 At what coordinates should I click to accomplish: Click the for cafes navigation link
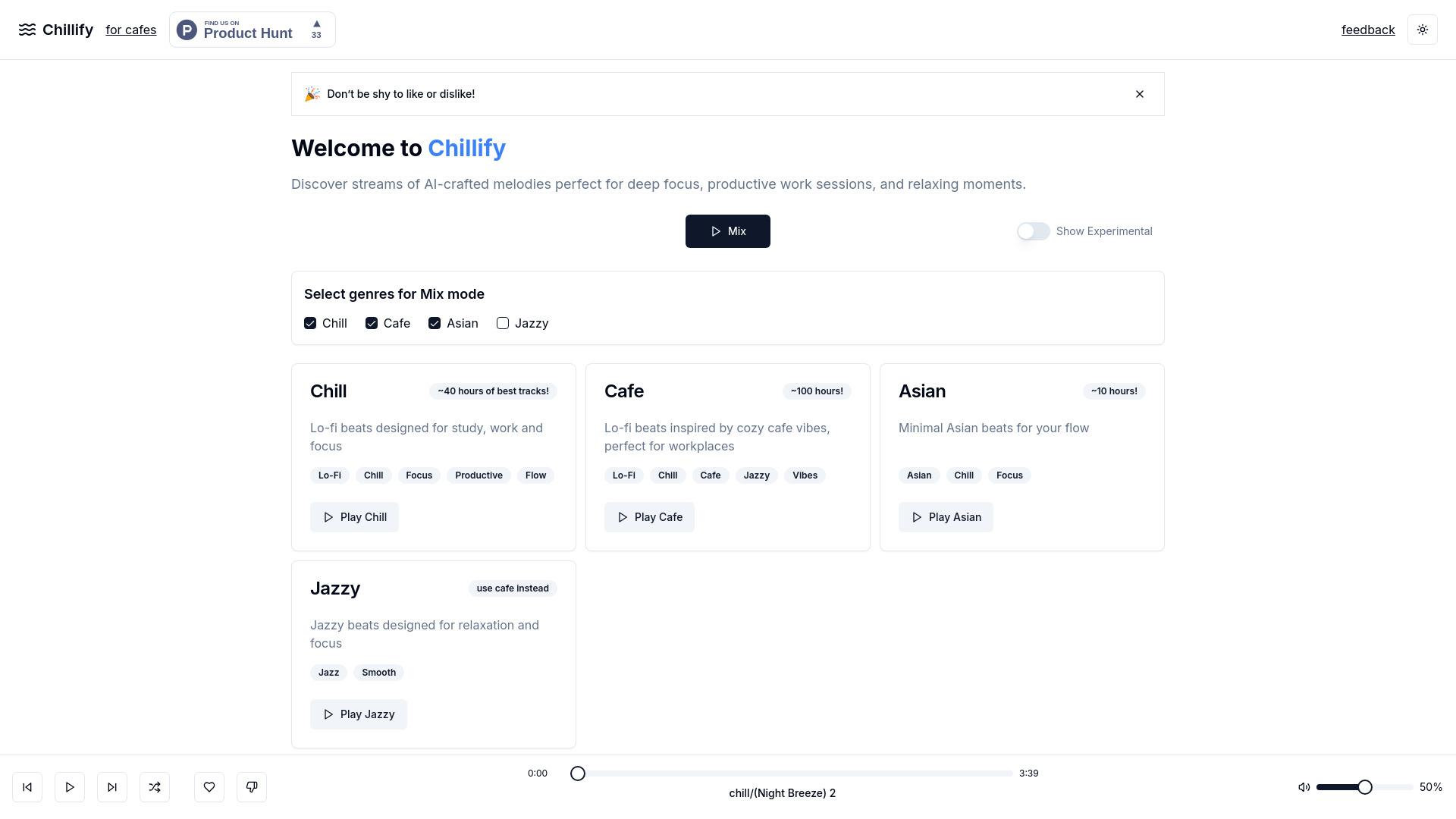[131, 29]
